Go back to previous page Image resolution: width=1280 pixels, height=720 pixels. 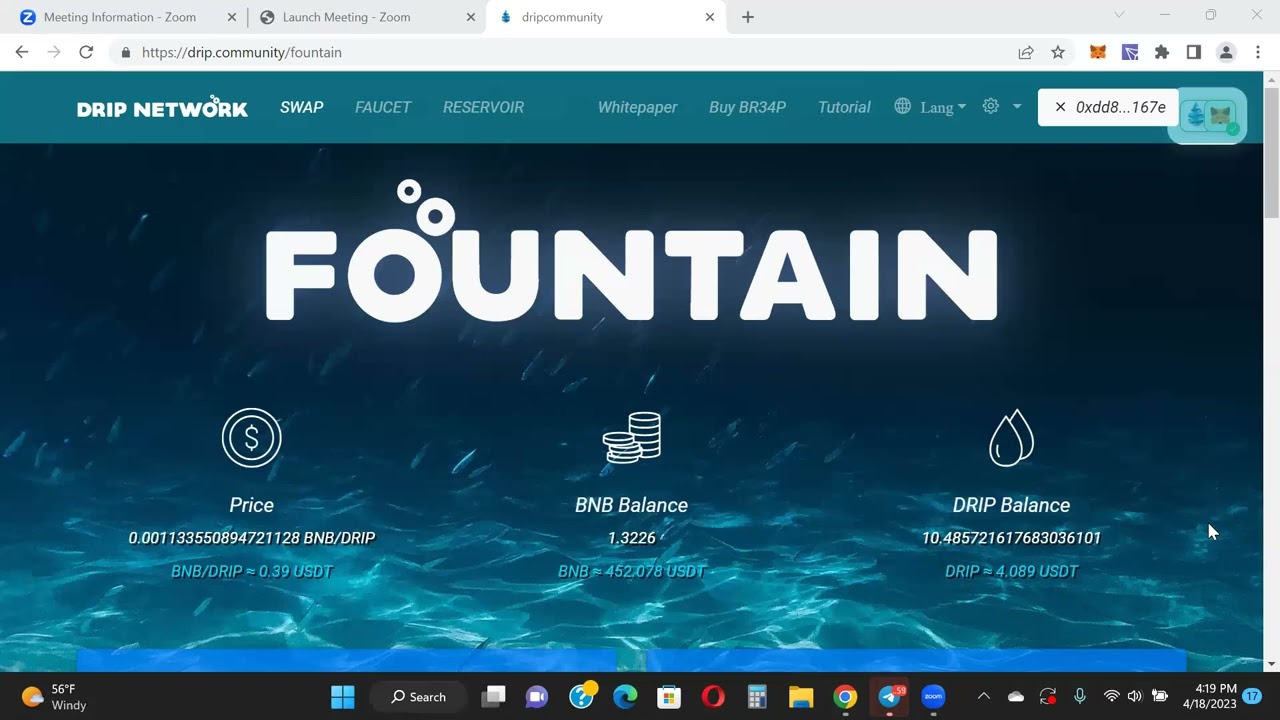(22, 52)
